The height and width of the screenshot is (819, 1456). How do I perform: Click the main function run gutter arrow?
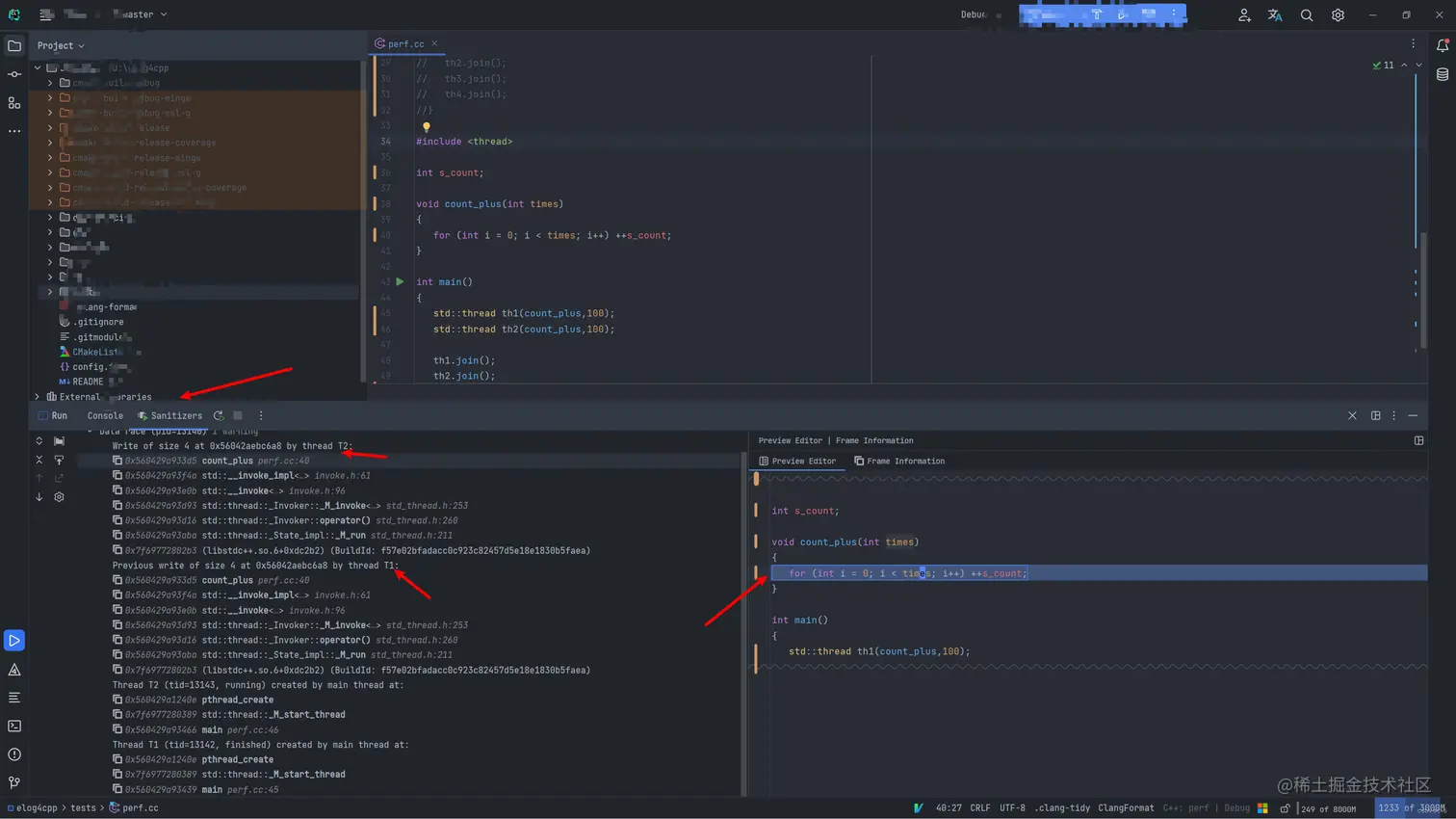coord(400,282)
